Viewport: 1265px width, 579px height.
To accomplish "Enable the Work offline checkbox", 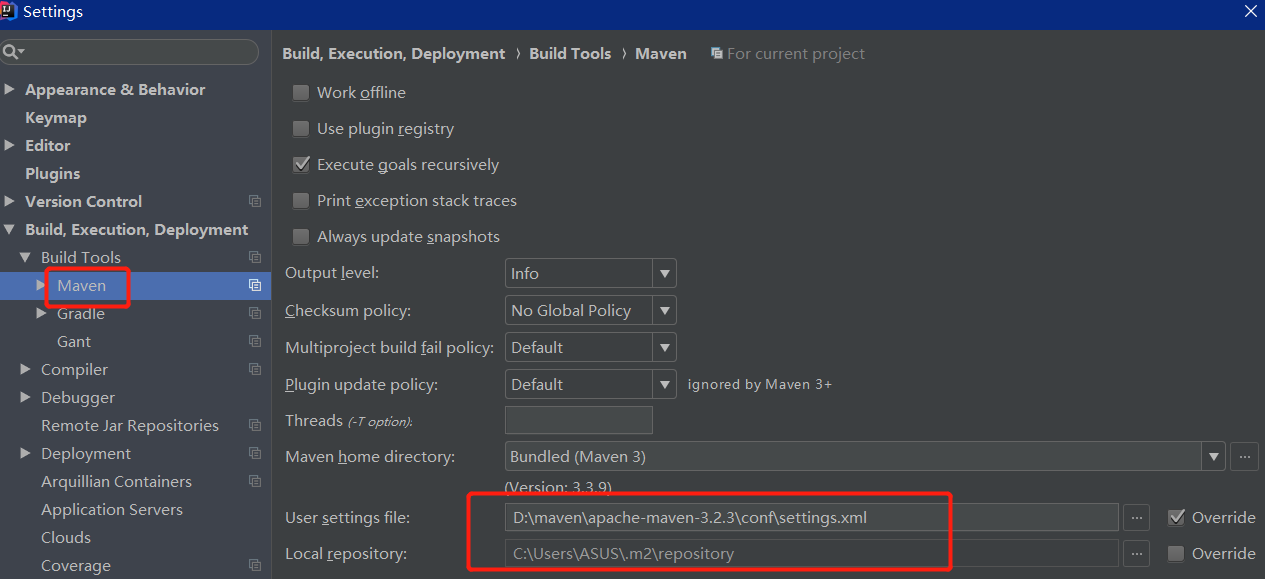I will tap(301, 92).
